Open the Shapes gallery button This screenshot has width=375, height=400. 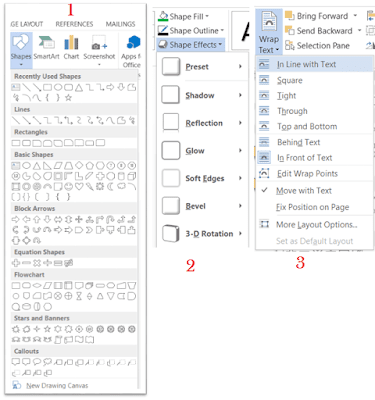click(x=21, y=50)
